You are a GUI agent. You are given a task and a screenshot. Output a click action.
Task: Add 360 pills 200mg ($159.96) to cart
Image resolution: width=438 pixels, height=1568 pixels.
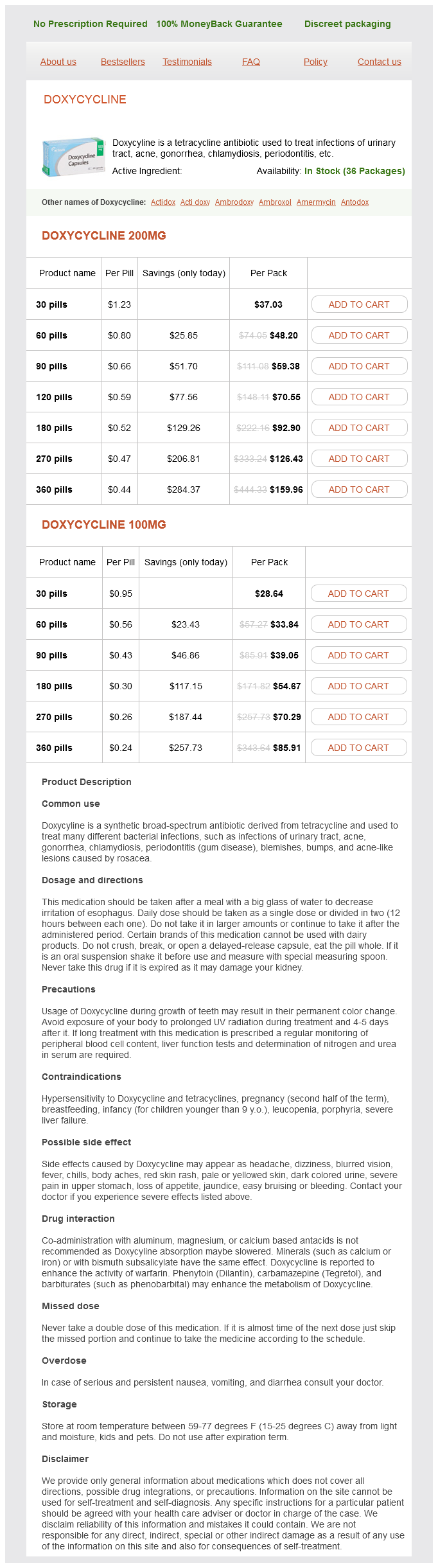click(x=359, y=489)
